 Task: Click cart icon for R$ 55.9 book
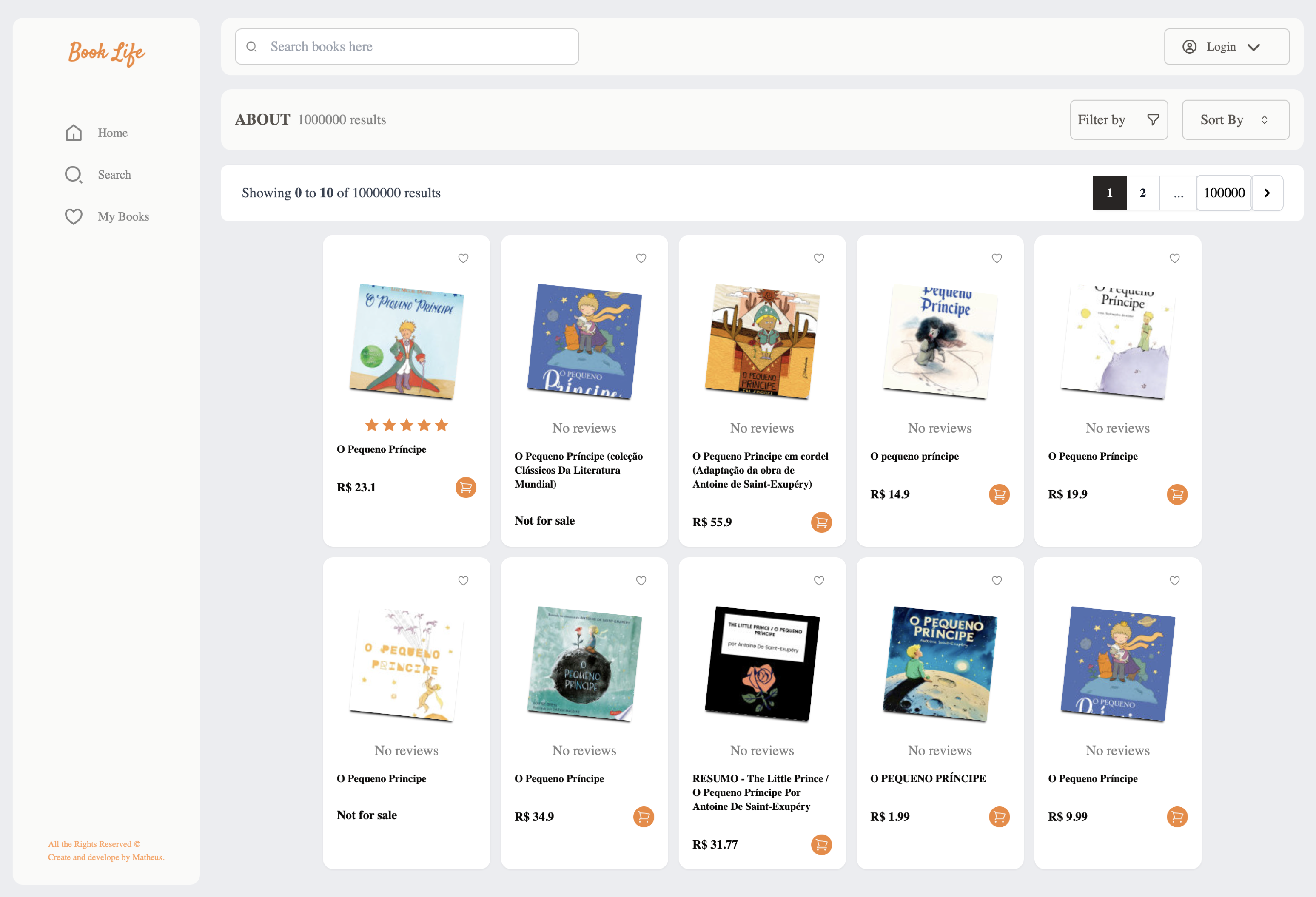coord(821,522)
